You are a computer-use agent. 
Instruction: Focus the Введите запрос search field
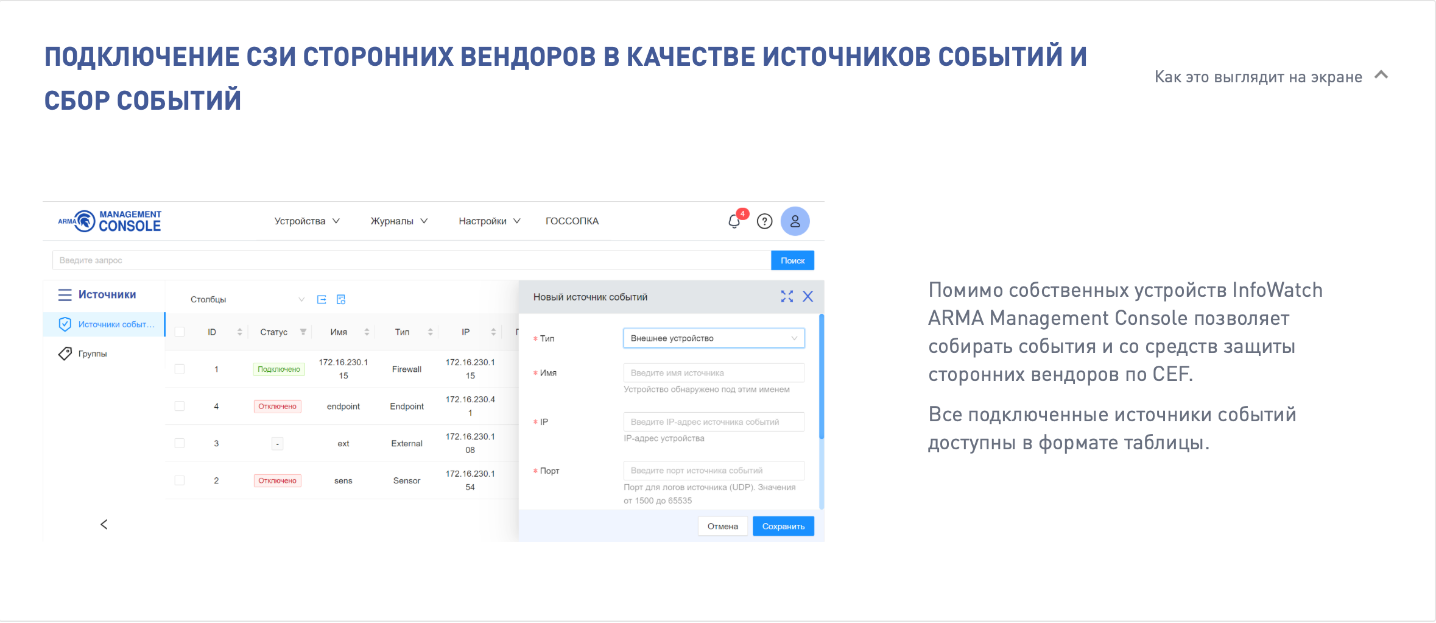point(411,260)
